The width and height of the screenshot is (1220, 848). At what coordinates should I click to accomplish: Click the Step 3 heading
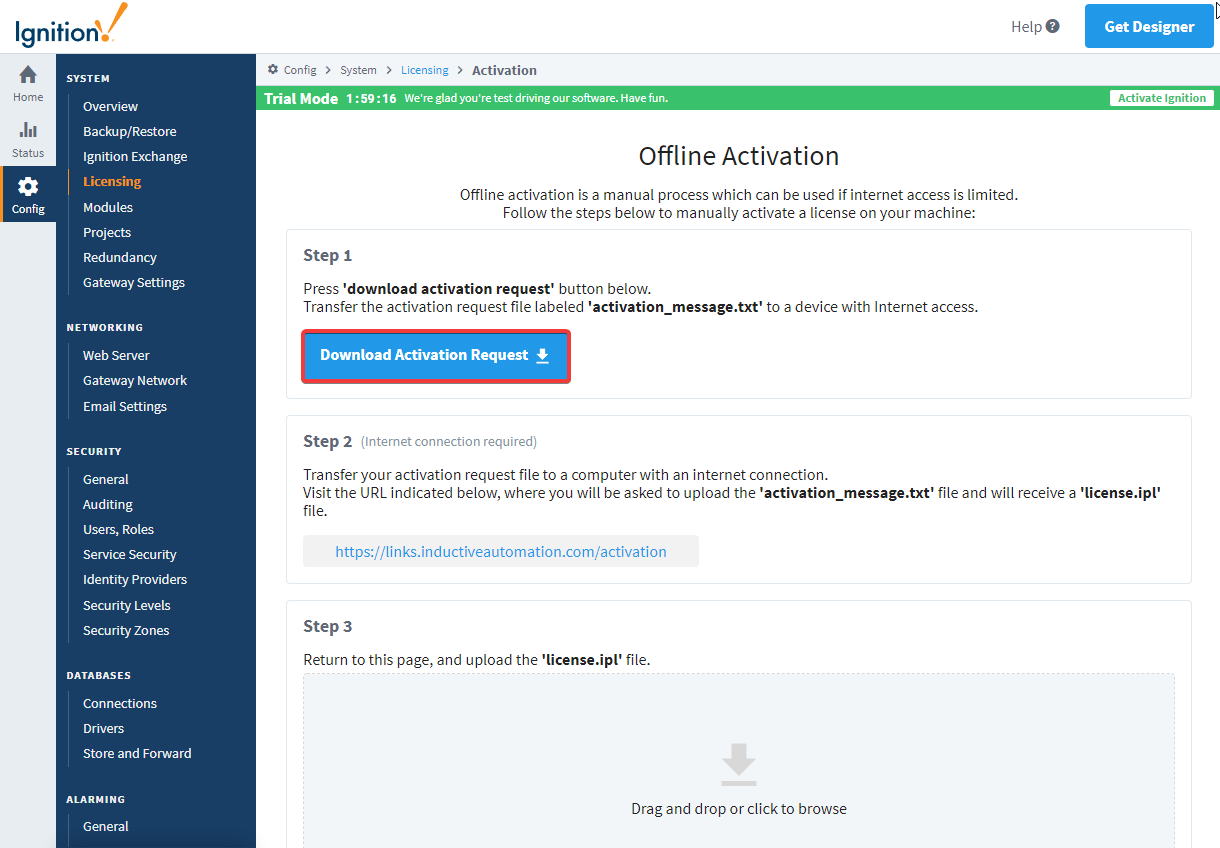pos(328,626)
